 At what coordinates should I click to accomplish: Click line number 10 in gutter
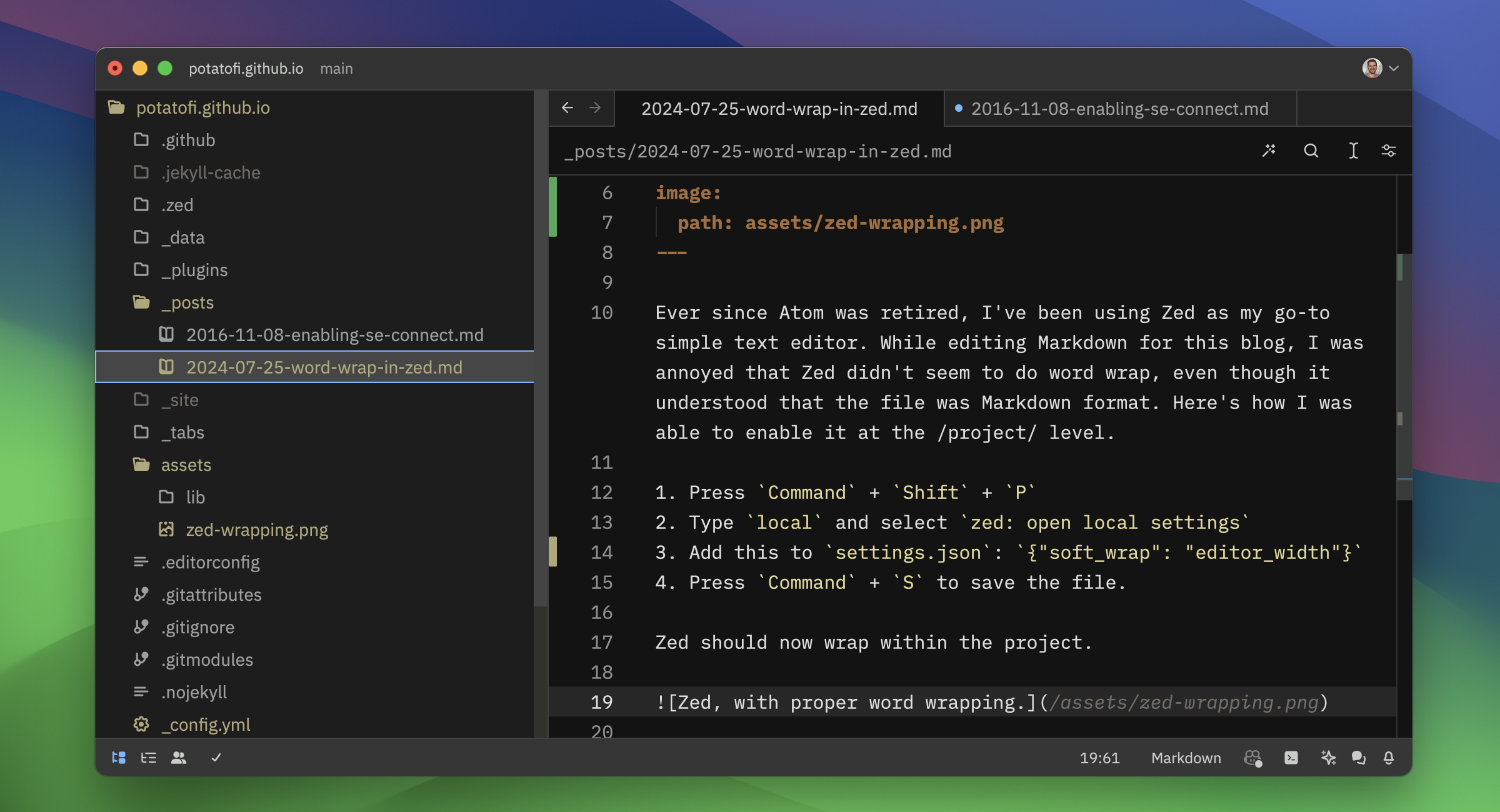[601, 312]
